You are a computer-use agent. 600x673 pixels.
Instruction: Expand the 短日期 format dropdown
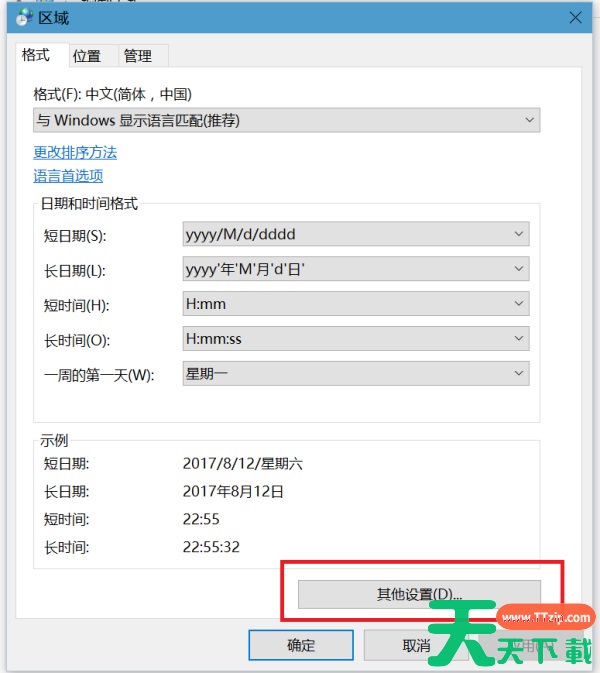tap(356, 234)
